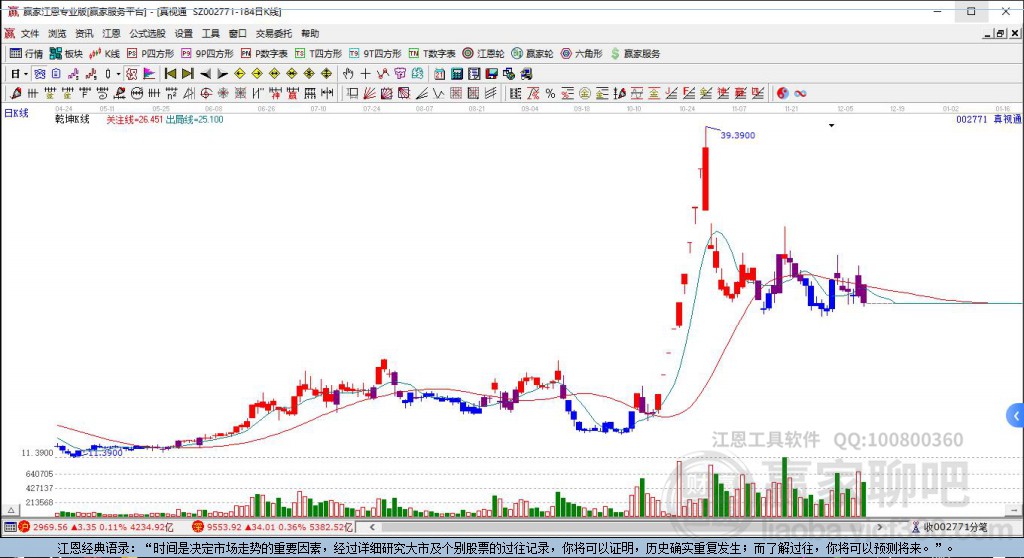This screenshot has height=558, width=1024.
Task: Click the yellow diamond right-arrow icon
Action: pos(257,74)
